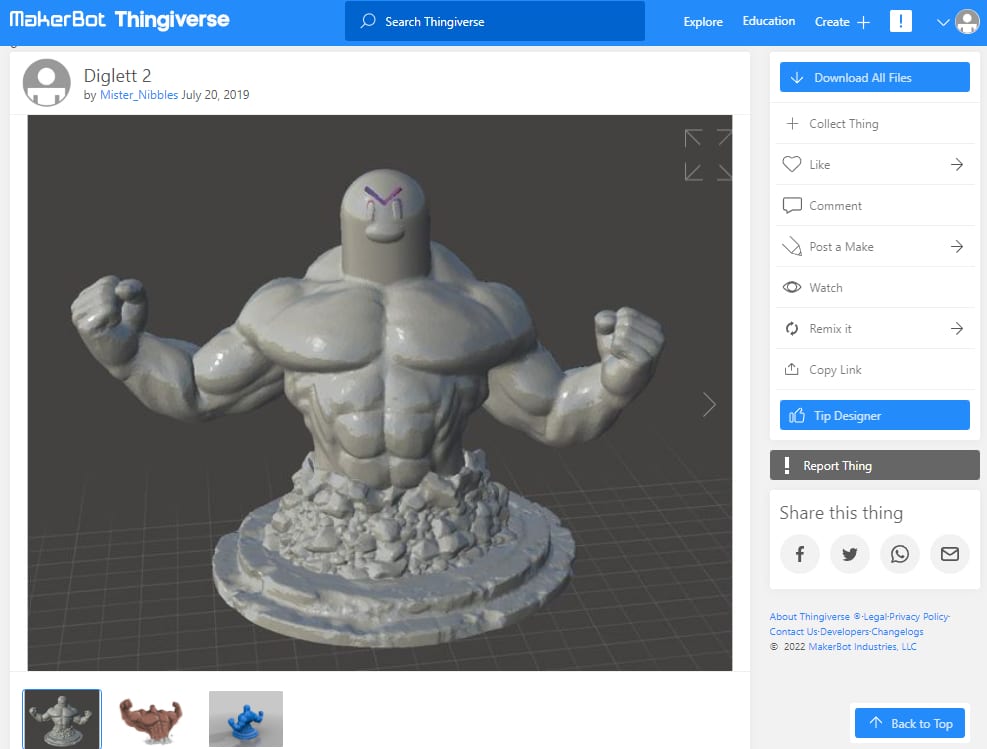Click the profile avatar in the top bar

[967, 21]
